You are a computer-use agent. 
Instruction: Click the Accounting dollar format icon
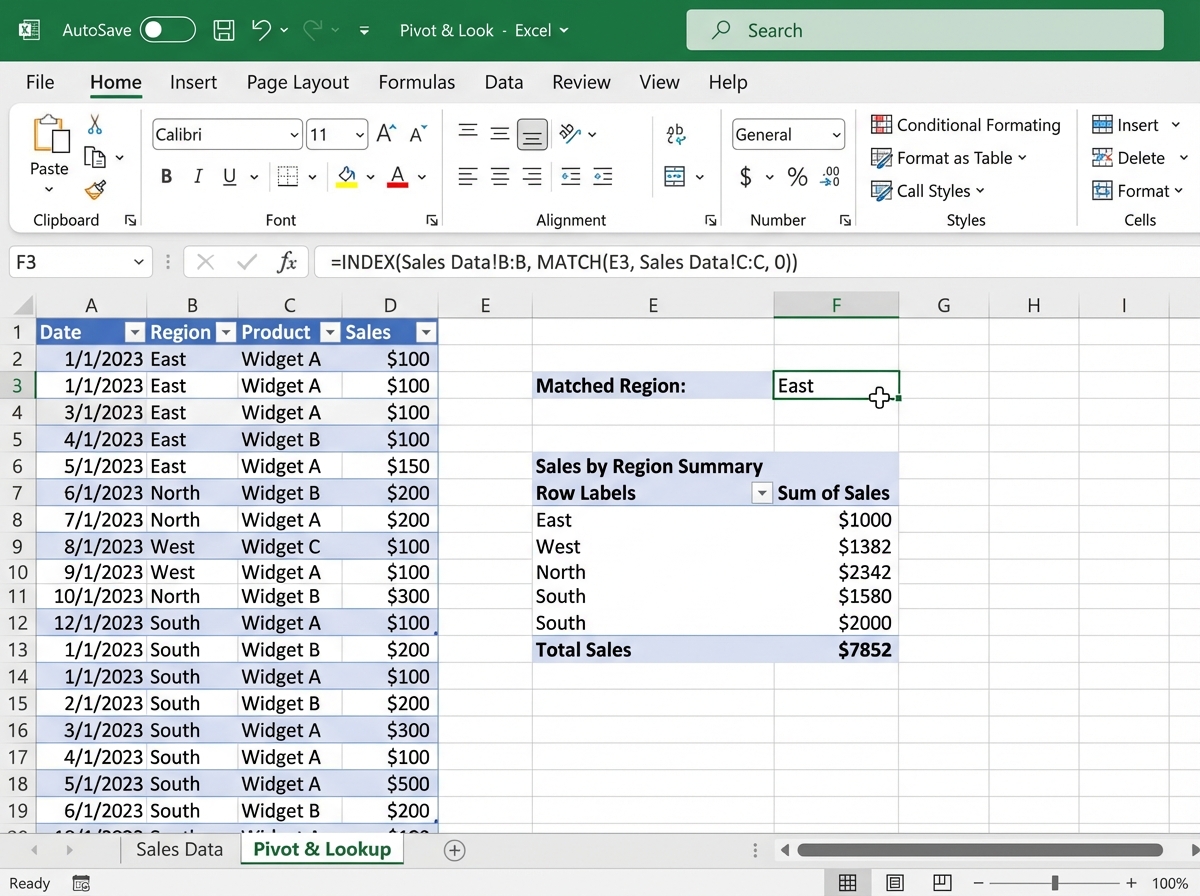click(x=746, y=177)
